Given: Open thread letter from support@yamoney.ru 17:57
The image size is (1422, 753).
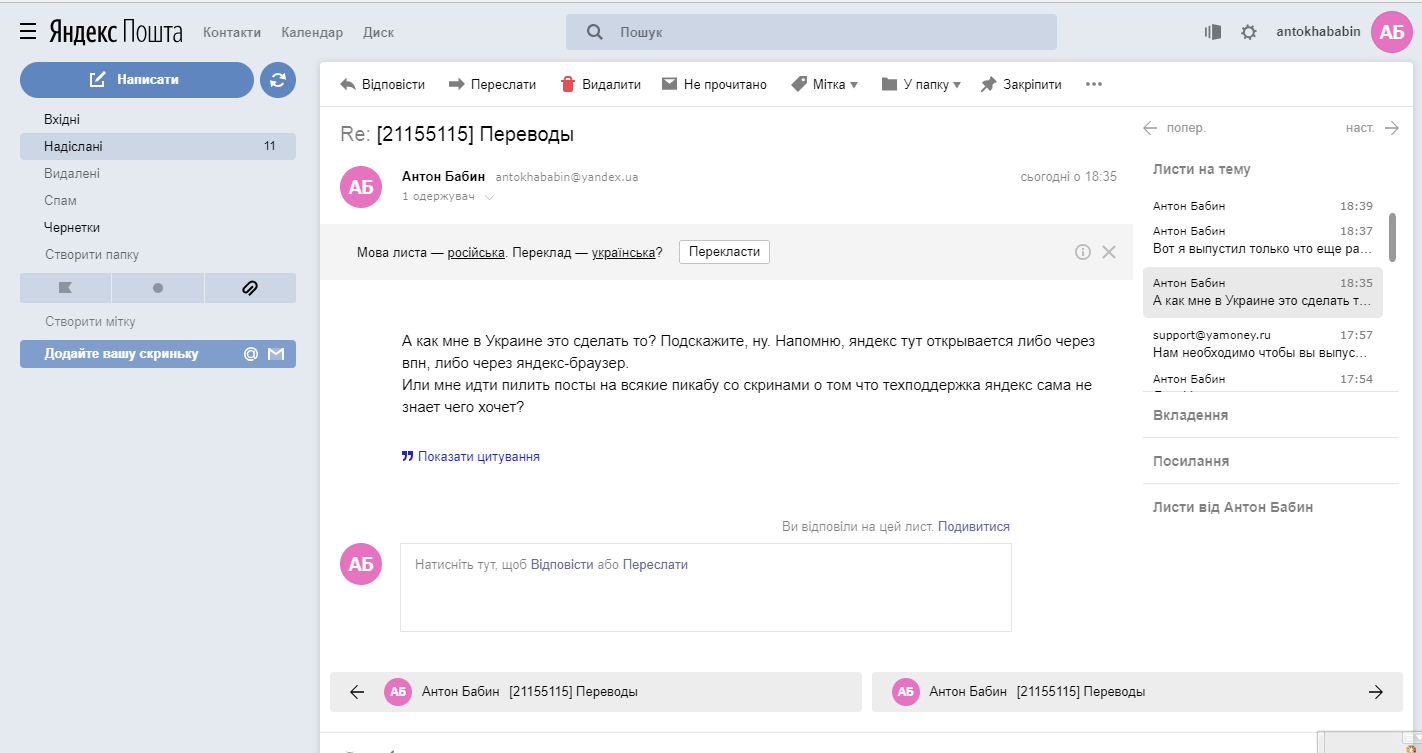Looking at the screenshot, I should pyautogui.click(x=1263, y=344).
